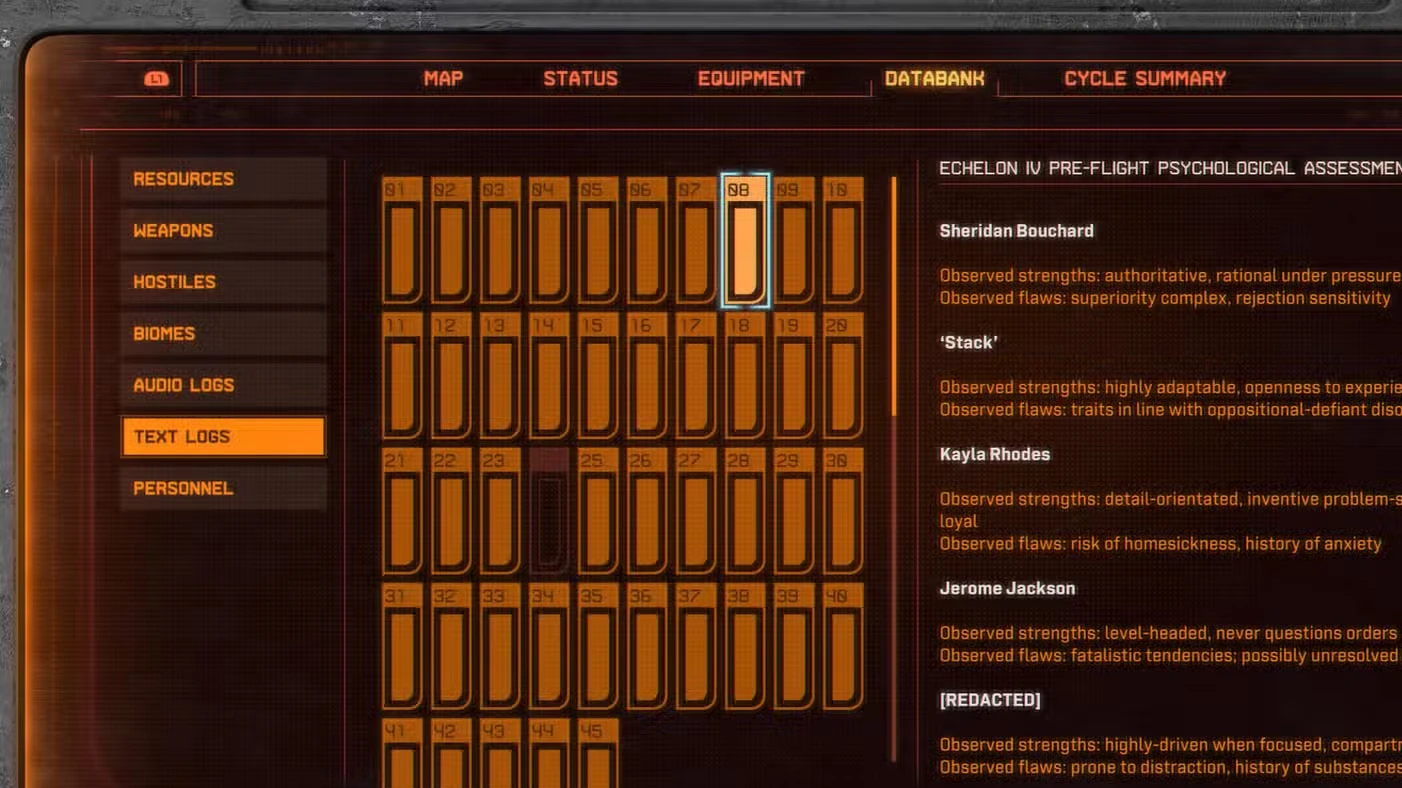This screenshot has height=788, width=1402.
Task: Select text log cartridge 03
Action: 500,240
